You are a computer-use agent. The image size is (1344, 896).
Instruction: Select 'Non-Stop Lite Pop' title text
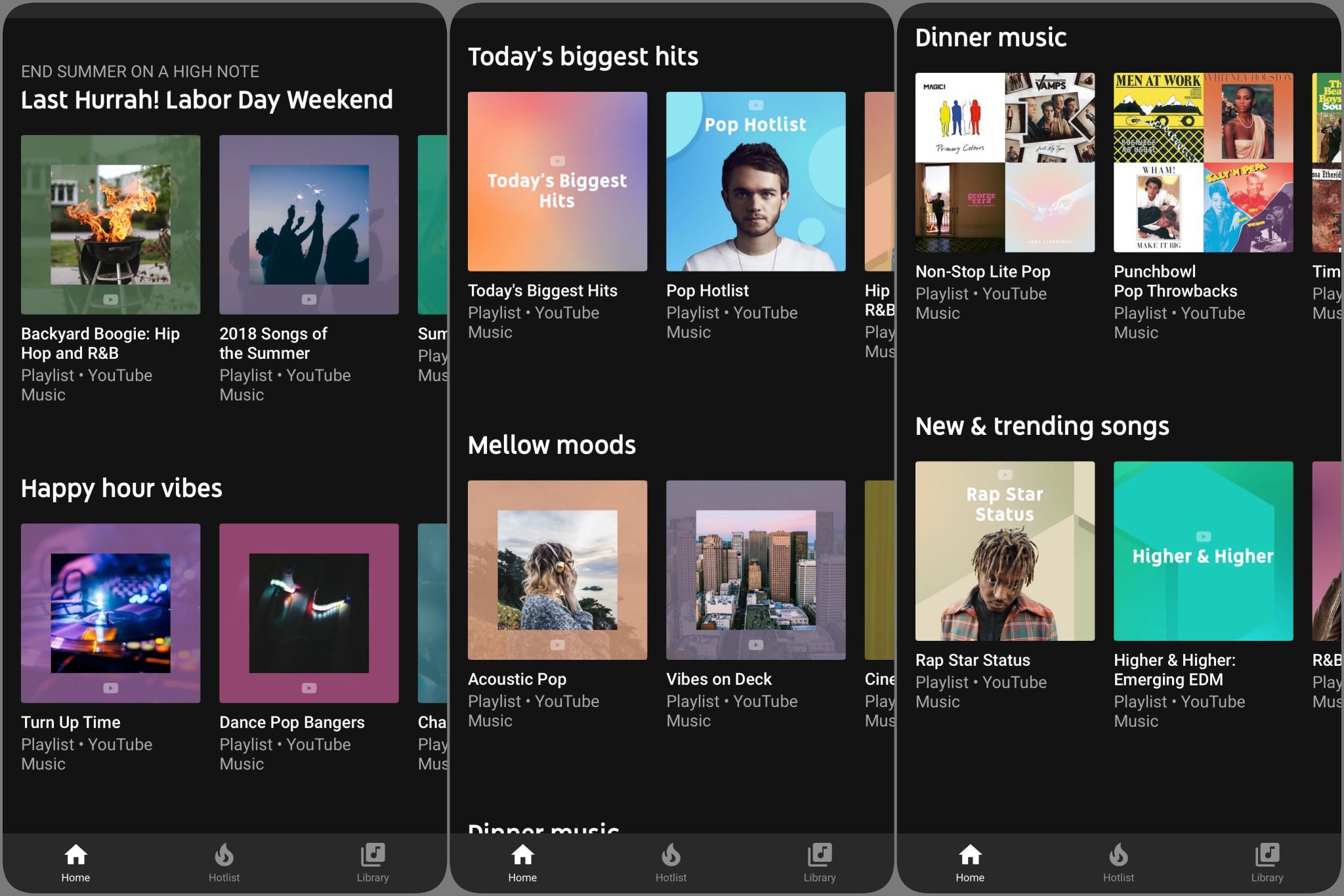983,272
